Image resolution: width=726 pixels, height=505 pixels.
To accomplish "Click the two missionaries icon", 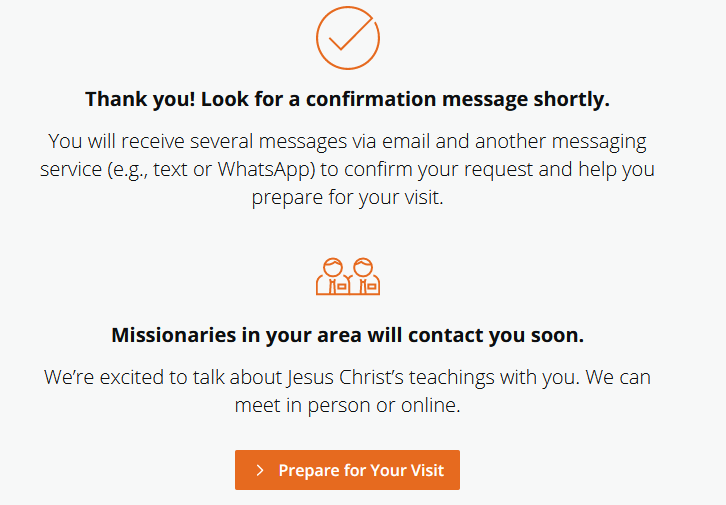I will point(348,276).
